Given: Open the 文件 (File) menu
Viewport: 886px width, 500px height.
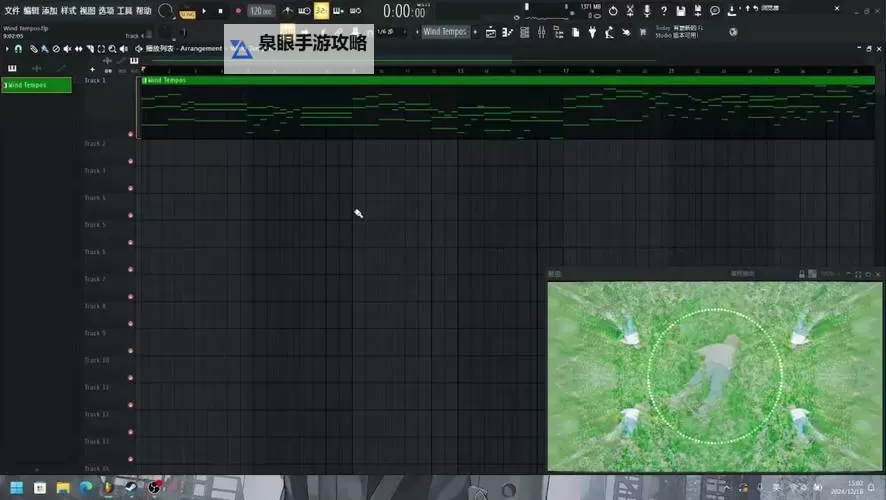Looking at the screenshot, I should click(12, 11).
